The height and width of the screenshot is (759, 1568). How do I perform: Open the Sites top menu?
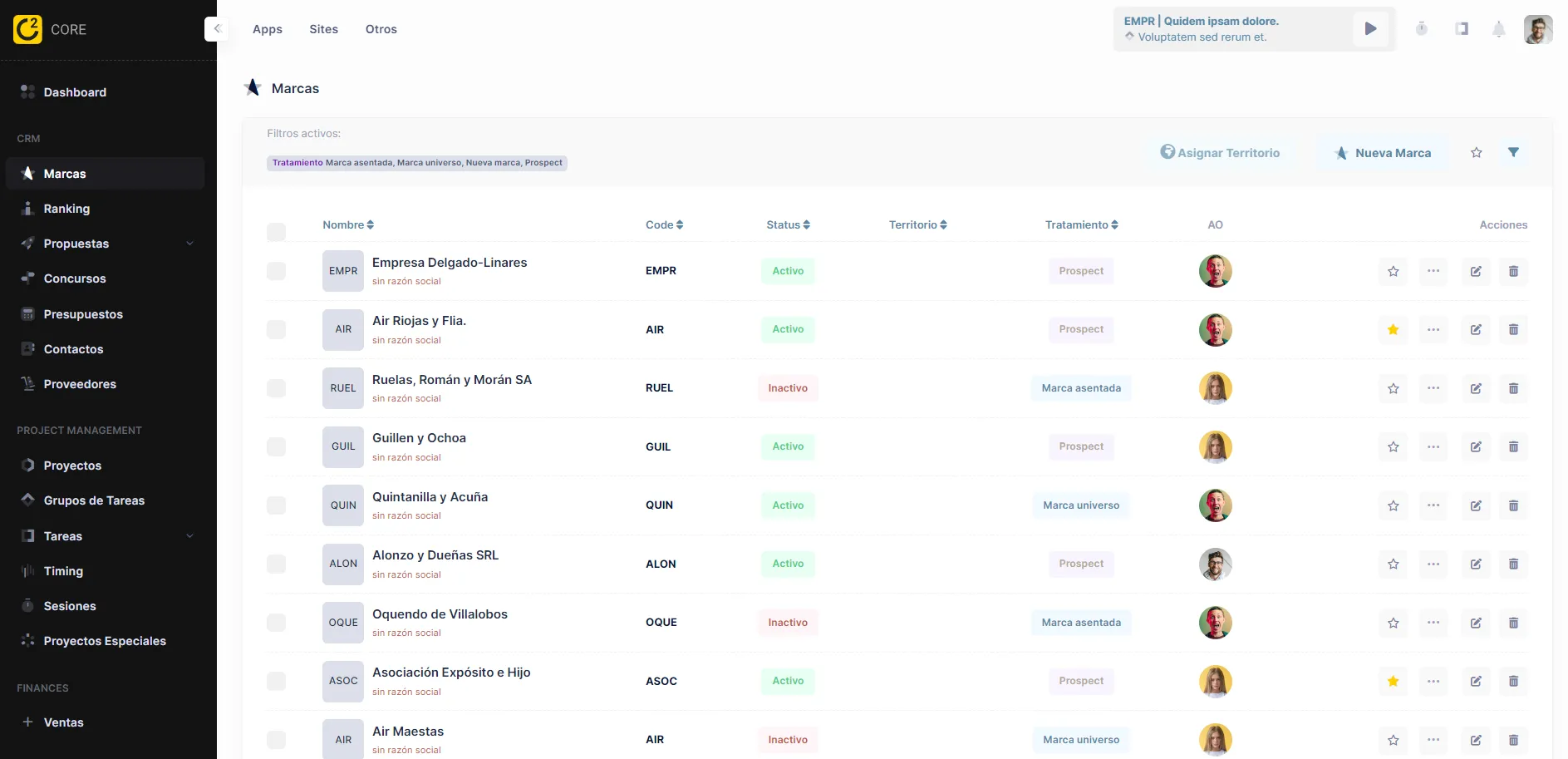(323, 29)
